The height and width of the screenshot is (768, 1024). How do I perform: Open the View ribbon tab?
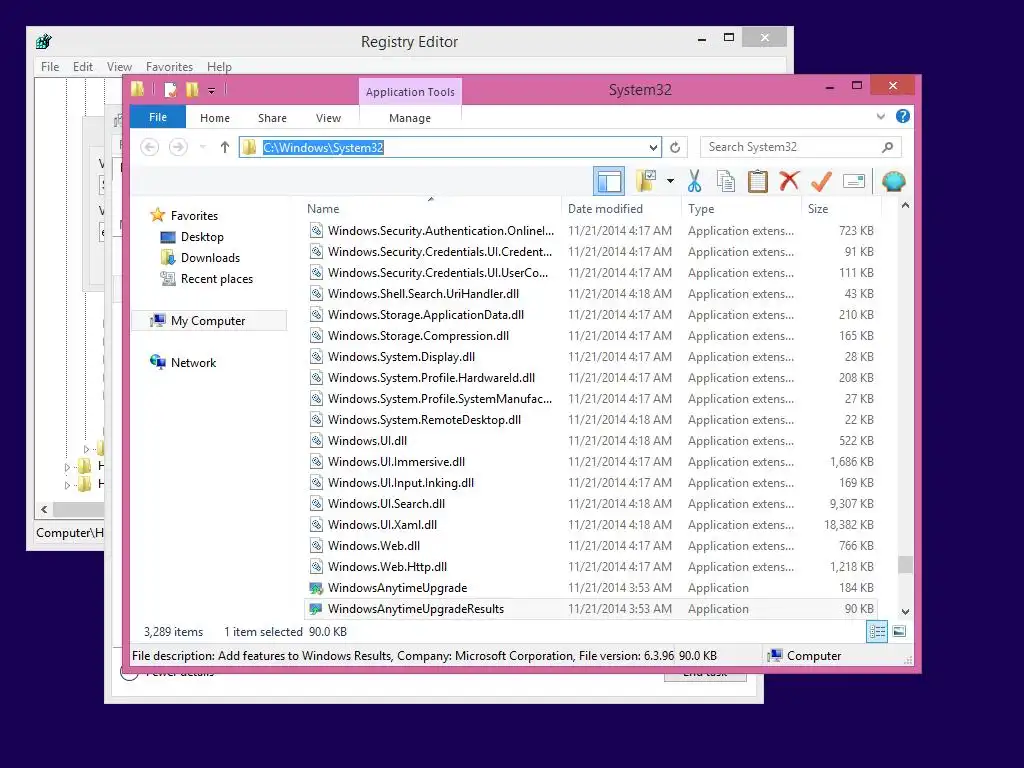coord(328,118)
